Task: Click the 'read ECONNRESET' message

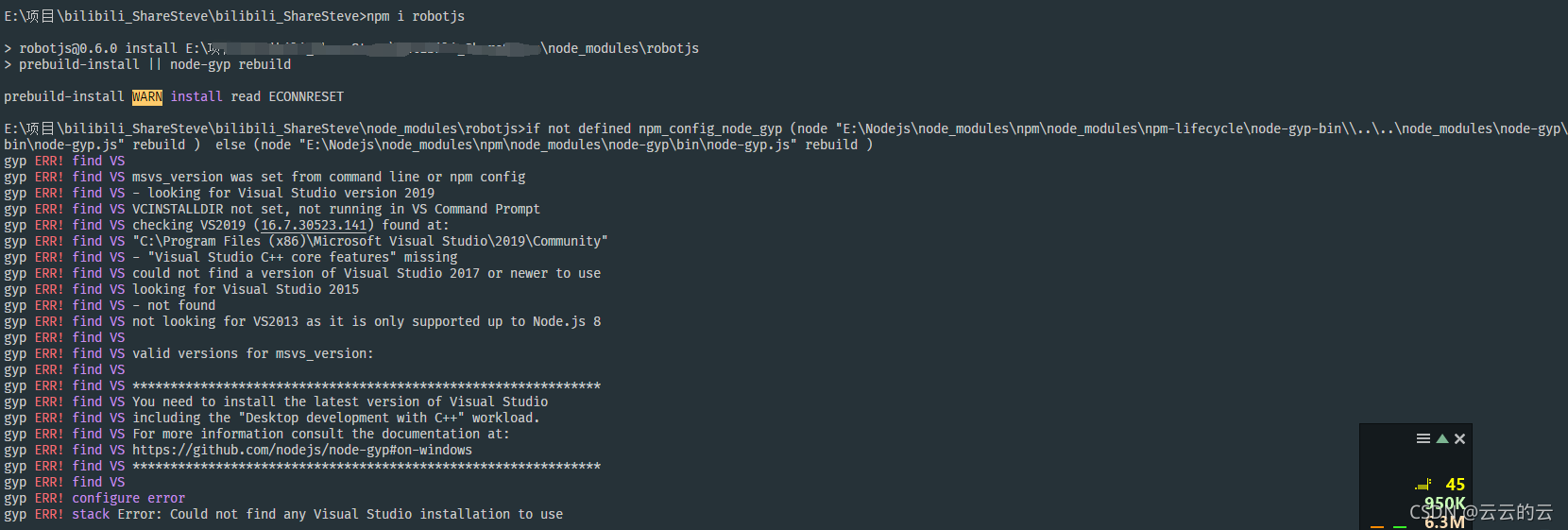Action: click(x=287, y=97)
